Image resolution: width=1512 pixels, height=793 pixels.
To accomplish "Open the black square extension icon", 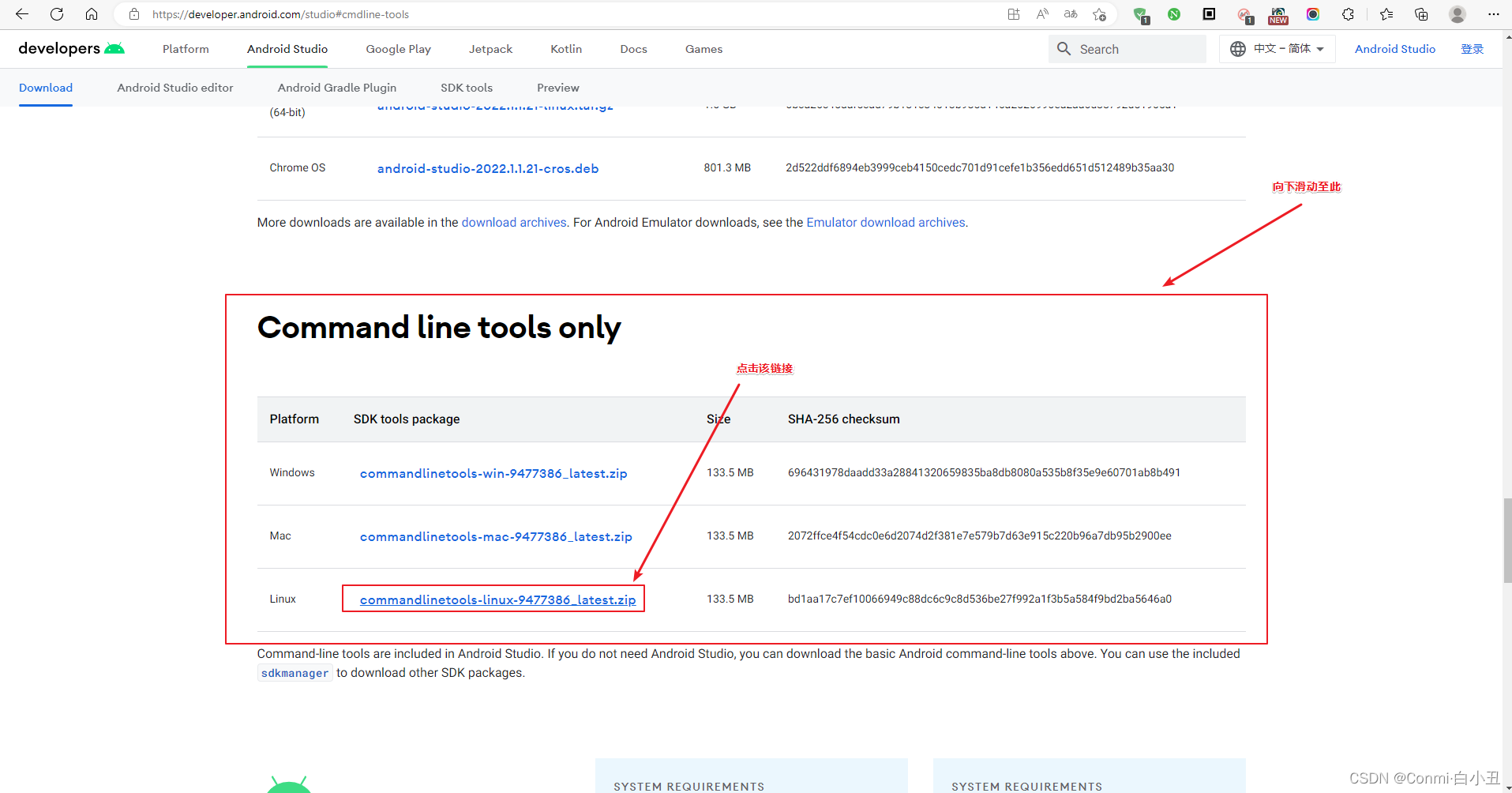I will [x=1209, y=14].
